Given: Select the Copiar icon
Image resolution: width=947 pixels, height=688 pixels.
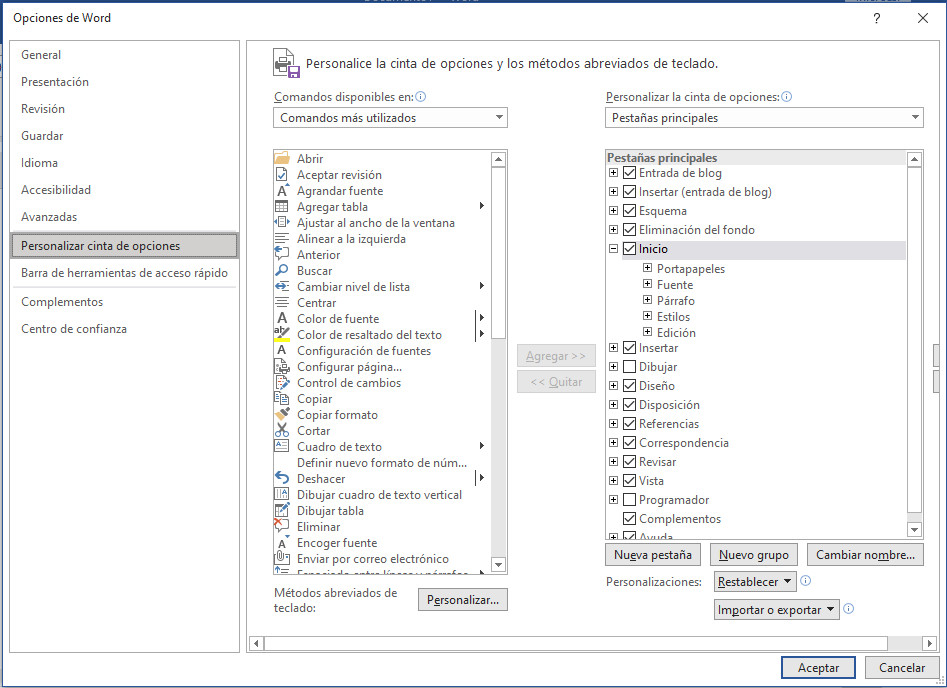Looking at the screenshot, I should click(x=282, y=399).
